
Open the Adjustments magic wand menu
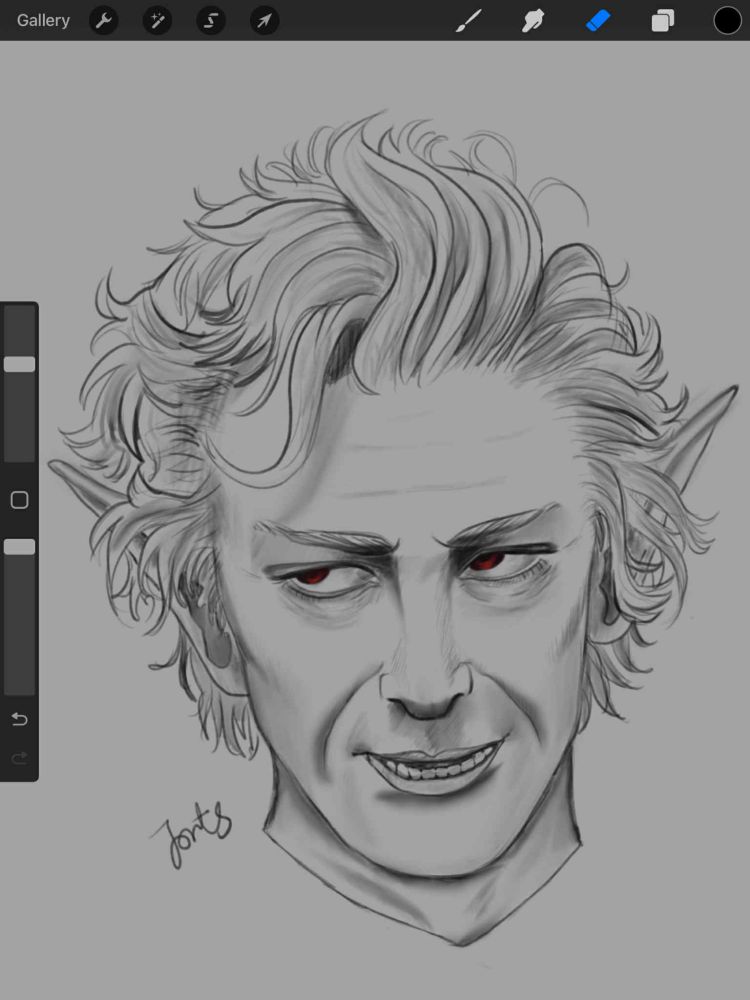pyautogui.click(x=157, y=21)
